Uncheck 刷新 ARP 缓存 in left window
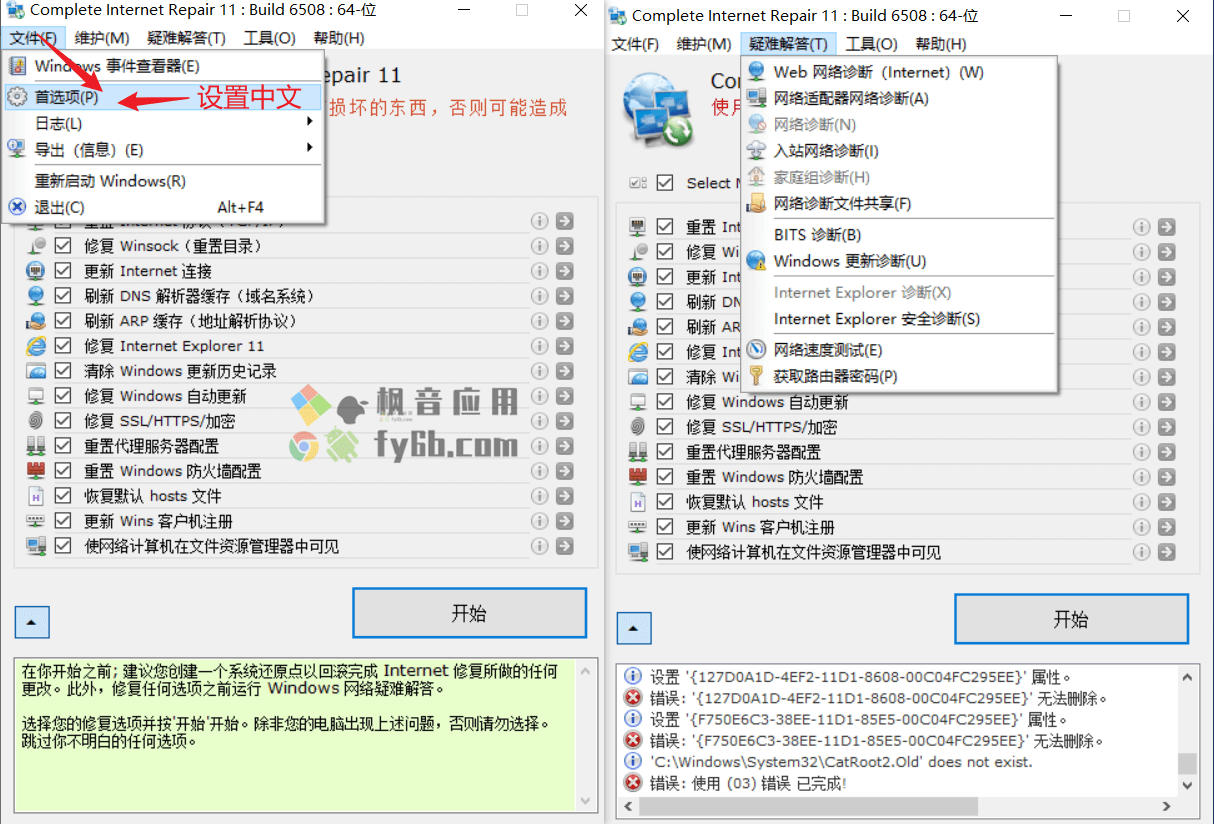Screen dimensions: 1214x824 [x=63, y=321]
